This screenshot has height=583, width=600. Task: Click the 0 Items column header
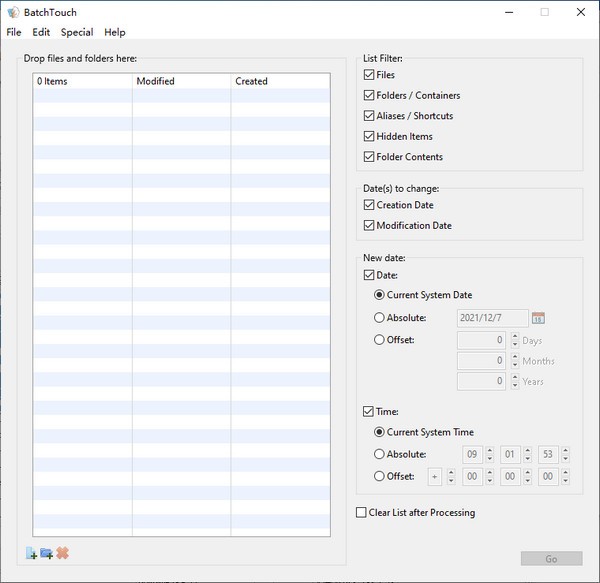pyautogui.click(x=83, y=81)
